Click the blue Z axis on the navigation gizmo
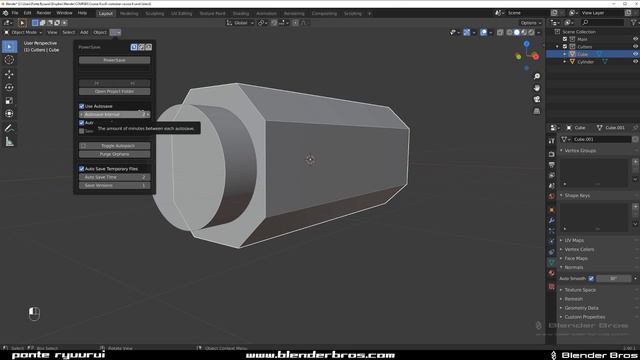 click(527, 44)
